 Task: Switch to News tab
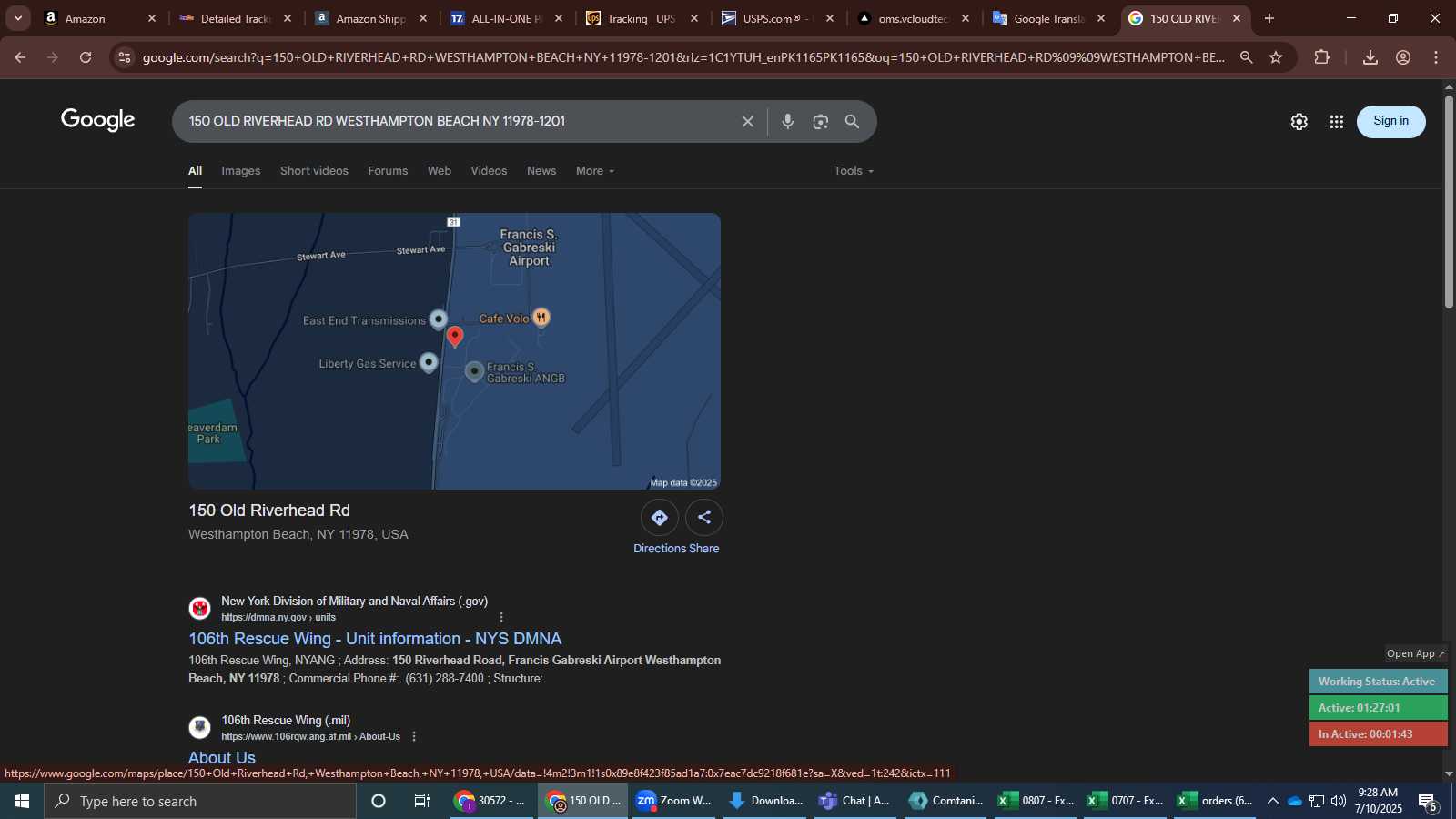point(541,171)
